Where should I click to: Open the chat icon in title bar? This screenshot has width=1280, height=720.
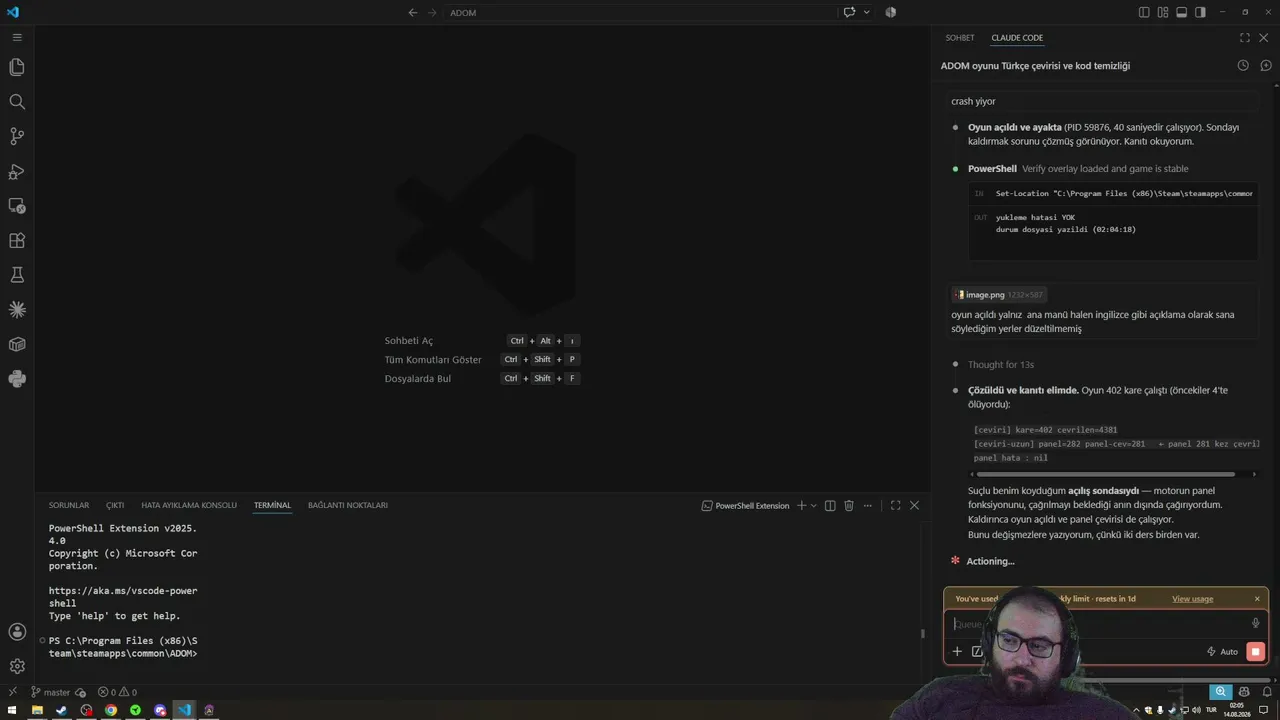[x=849, y=12]
